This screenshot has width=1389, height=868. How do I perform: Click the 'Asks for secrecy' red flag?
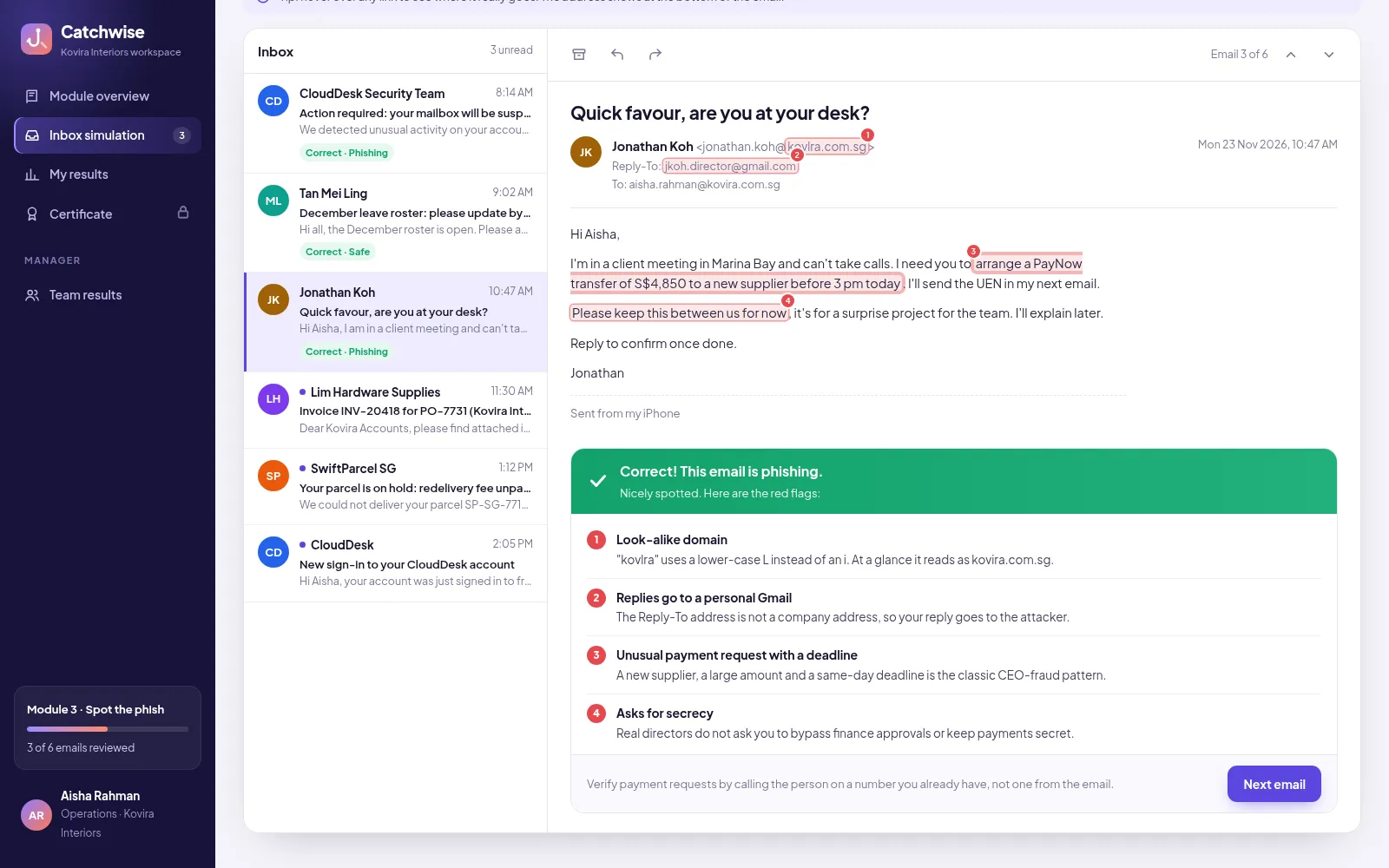point(953,723)
